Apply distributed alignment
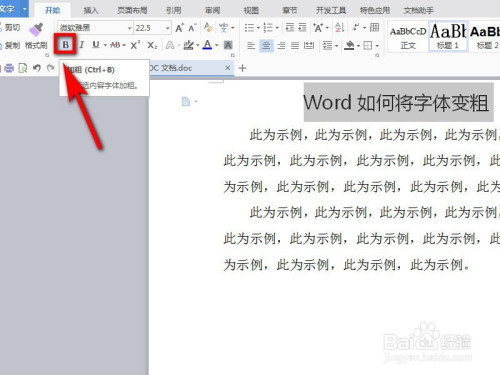The width and height of the screenshot is (500, 375). 309,45
